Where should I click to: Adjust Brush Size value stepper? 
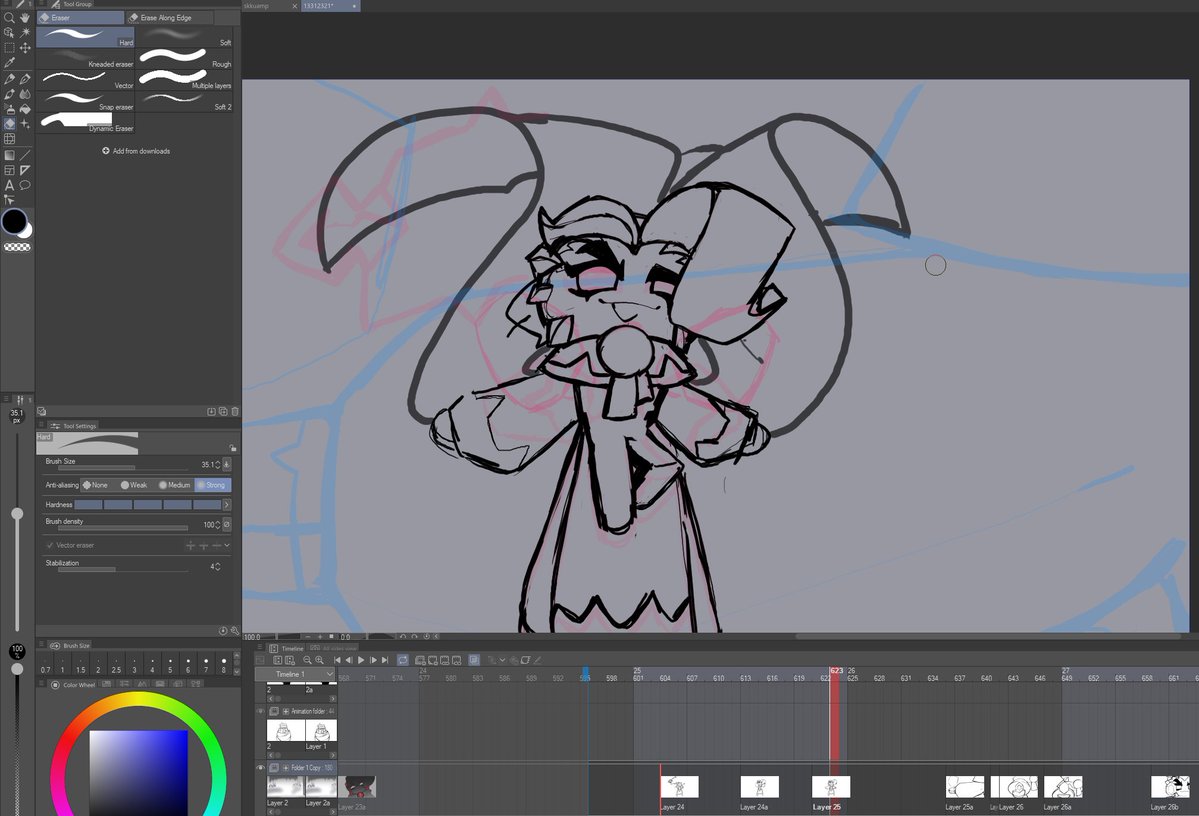click(218, 464)
